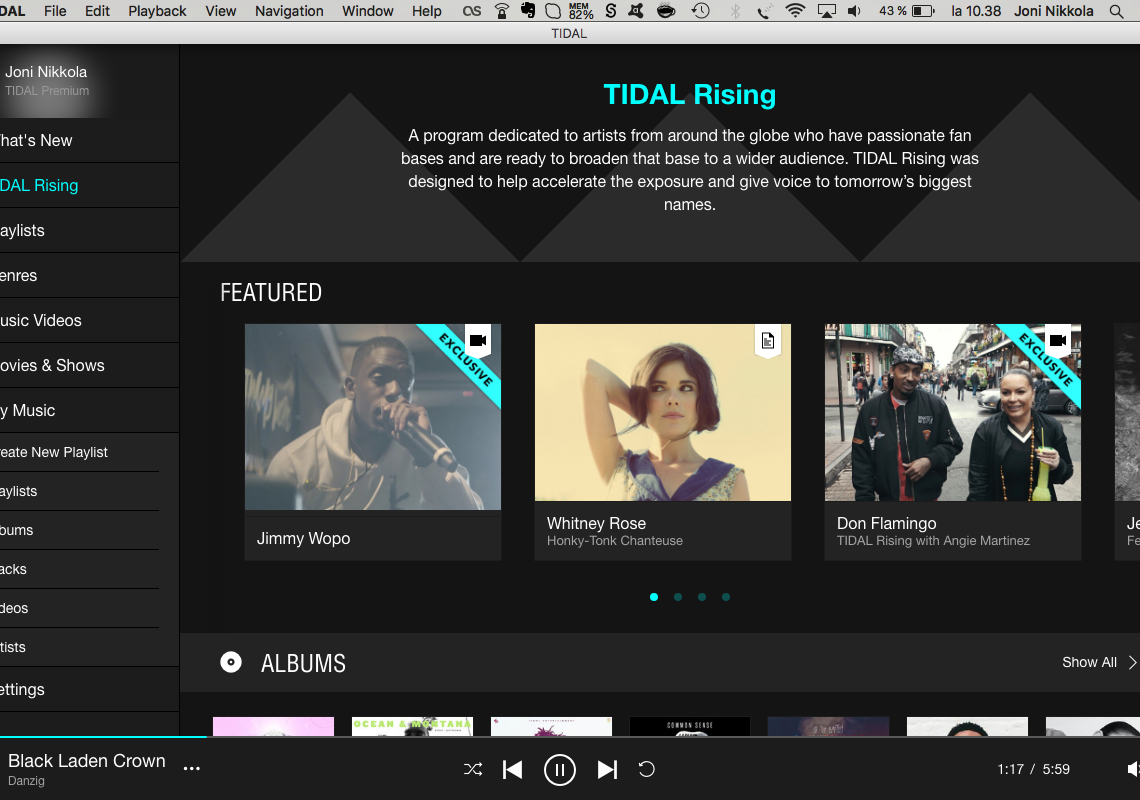Click the Whitney Rose artist thumbnail
This screenshot has width=1140, height=800.
click(x=662, y=412)
